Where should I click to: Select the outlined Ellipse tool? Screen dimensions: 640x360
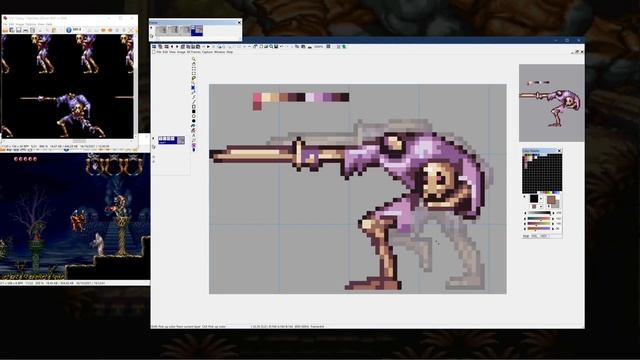(193, 116)
